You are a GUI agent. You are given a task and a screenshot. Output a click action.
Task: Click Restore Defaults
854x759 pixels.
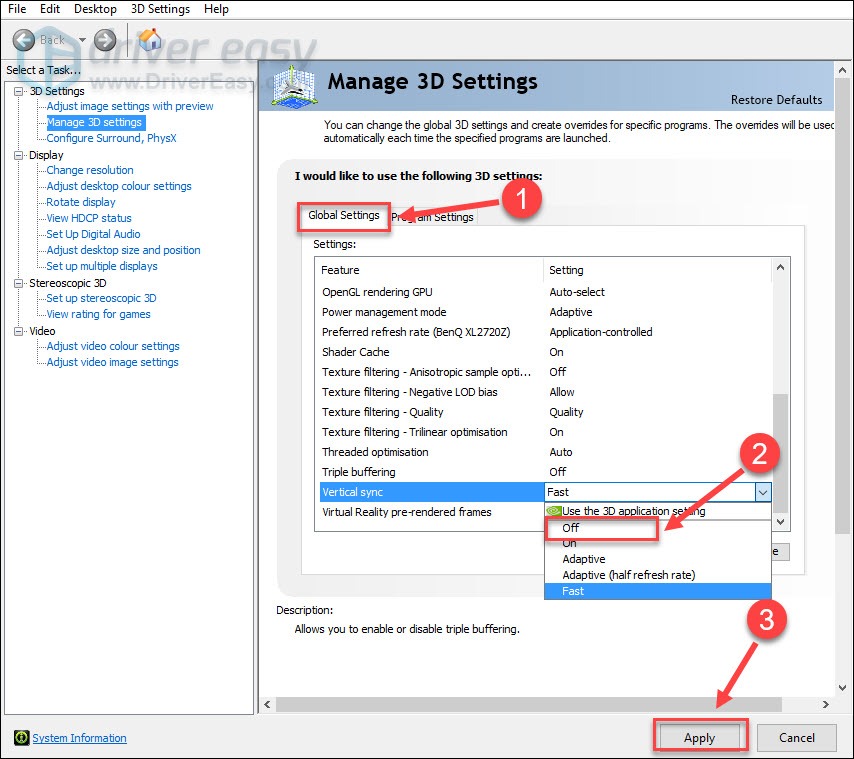[776, 100]
